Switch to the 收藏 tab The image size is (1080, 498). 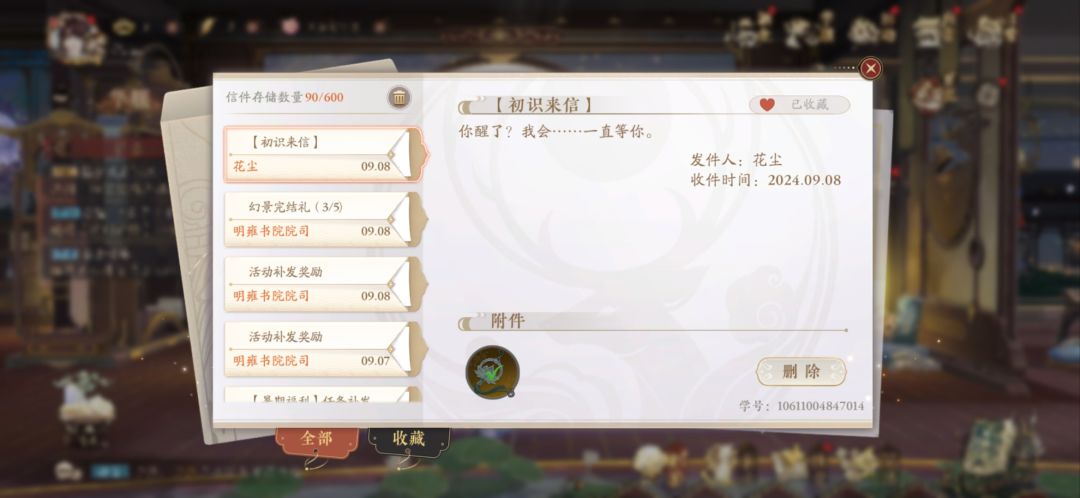tap(409, 439)
